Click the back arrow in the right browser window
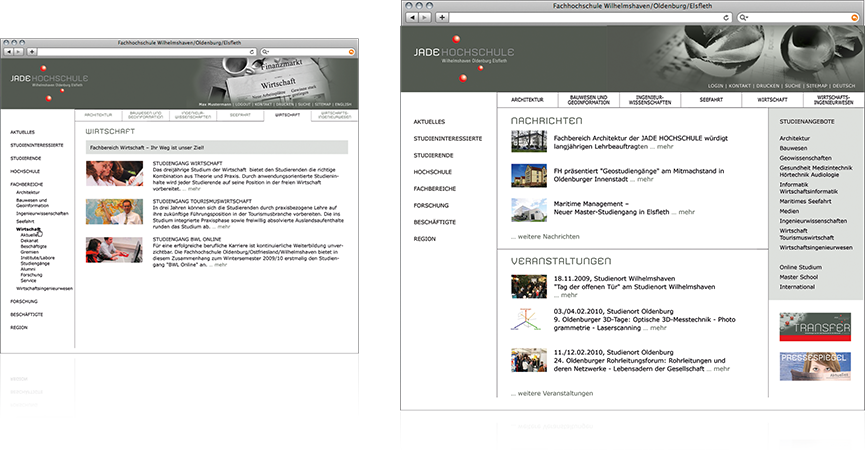The height and width of the screenshot is (450, 865). click(412, 18)
